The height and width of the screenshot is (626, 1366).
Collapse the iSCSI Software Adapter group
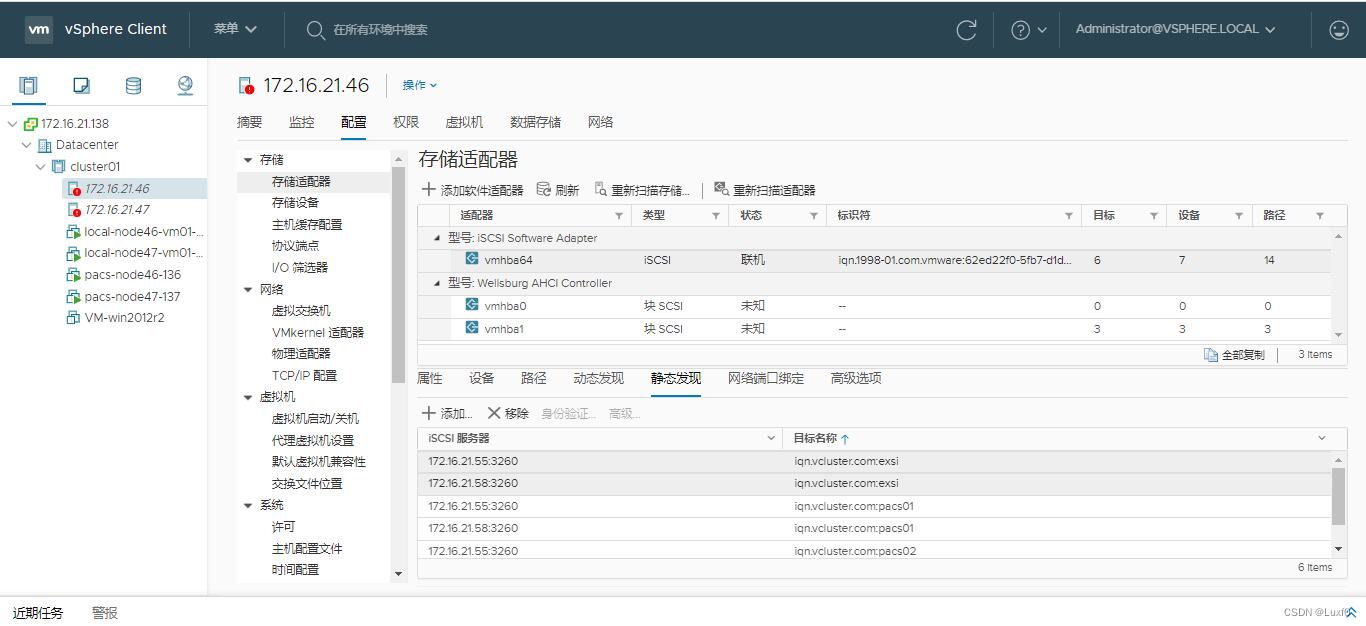pyautogui.click(x=436, y=238)
